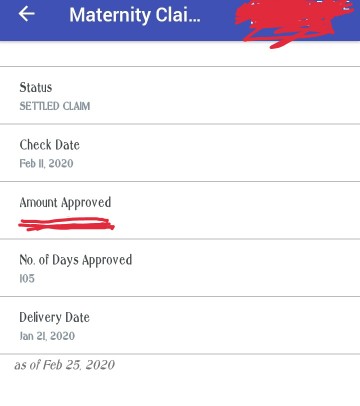Select the No. of Days Approved label
The height and width of the screenshot is (406, 360).
point(76,260)
